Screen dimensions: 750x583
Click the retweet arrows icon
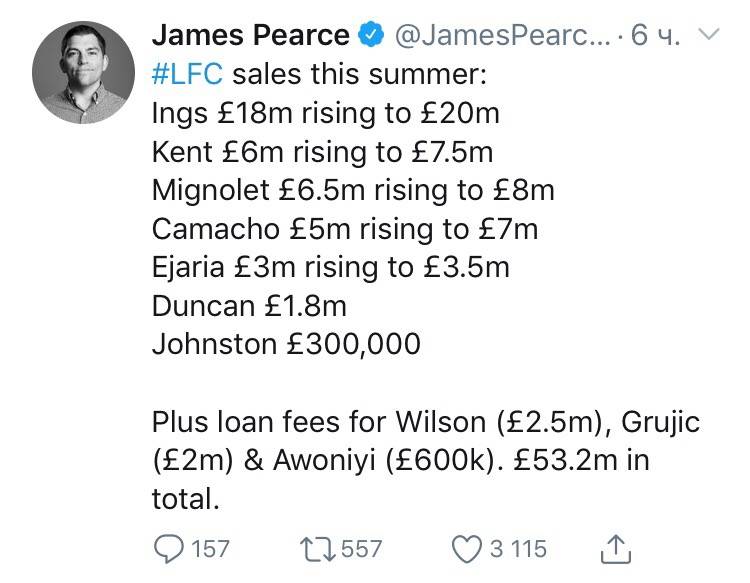point(318,548)
